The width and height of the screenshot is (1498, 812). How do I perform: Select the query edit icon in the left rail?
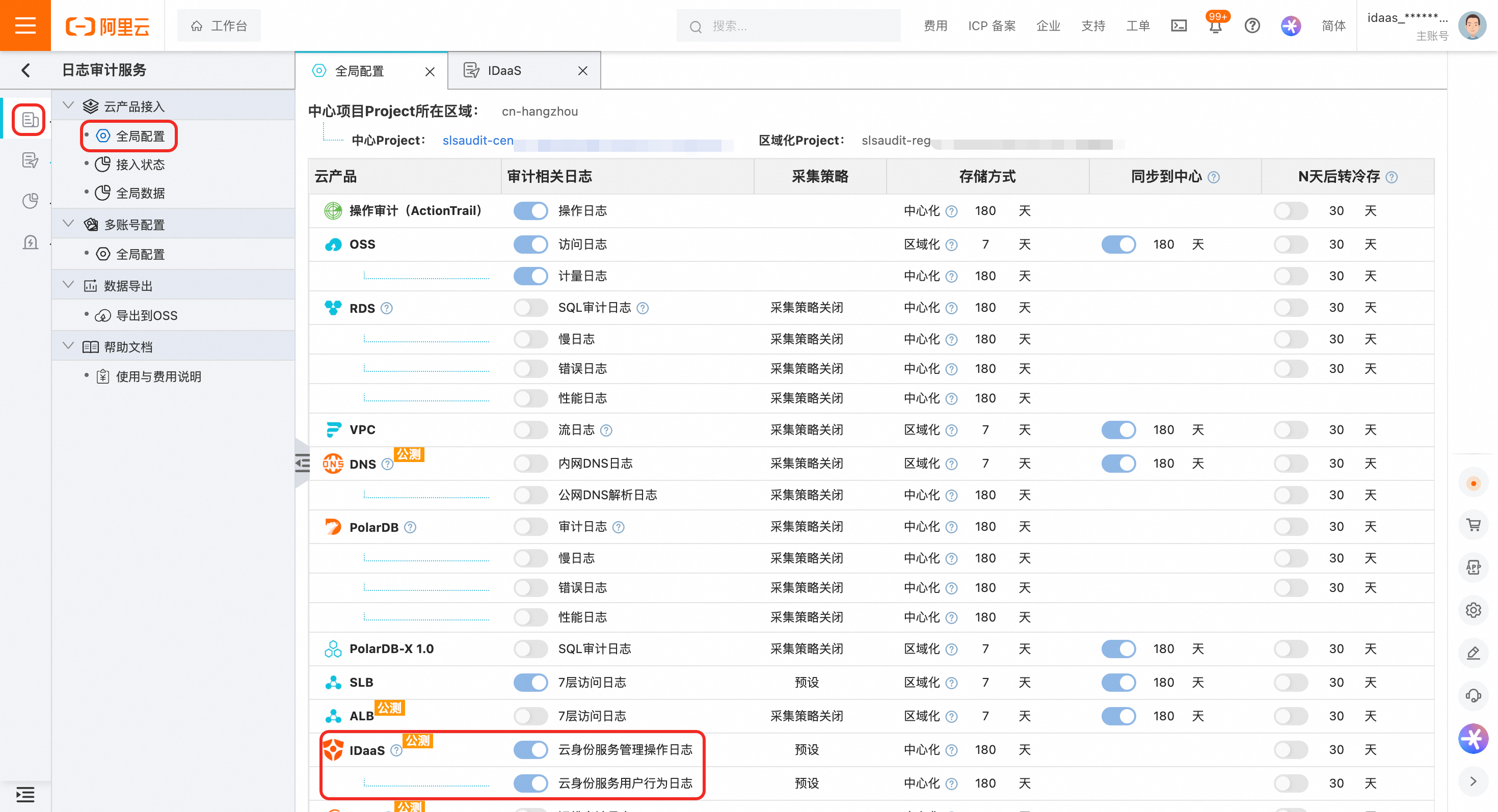coord(30,160)
